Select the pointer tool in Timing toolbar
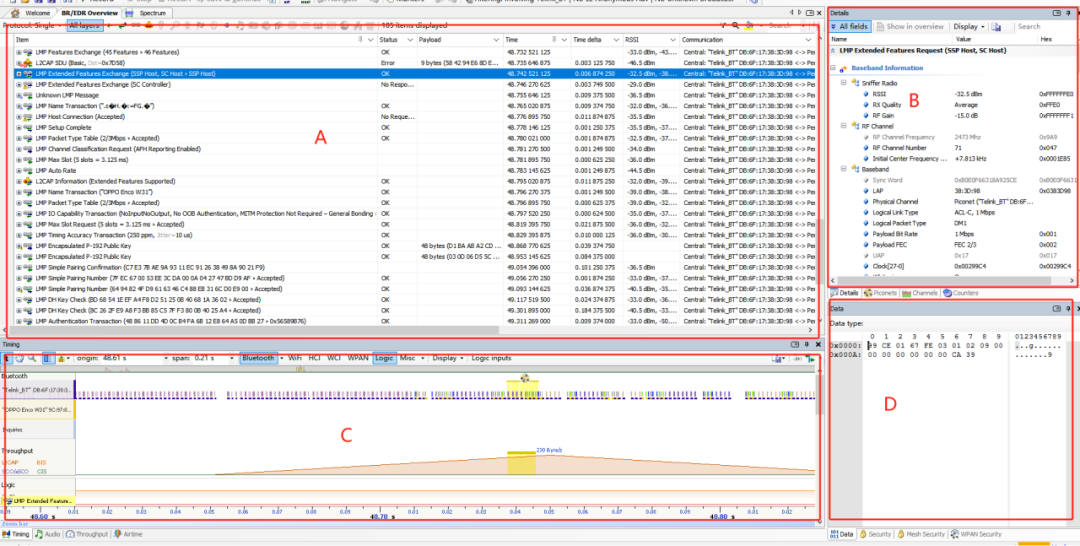This screenshot has width=1080, height=546. (x=8, y=358)
